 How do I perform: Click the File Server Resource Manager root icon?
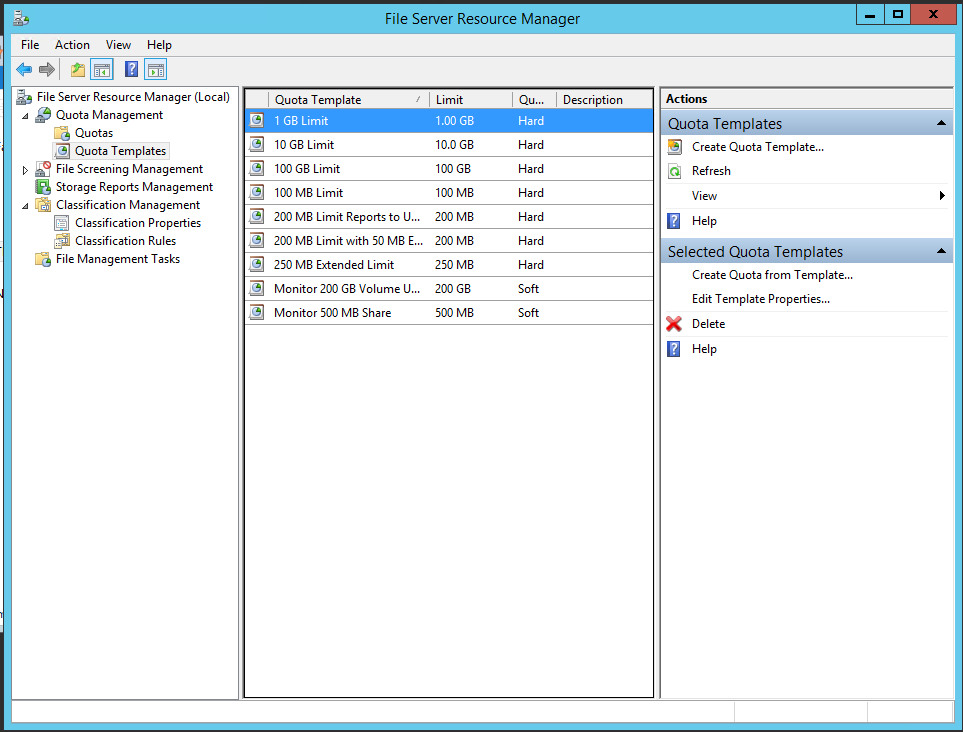24,97
